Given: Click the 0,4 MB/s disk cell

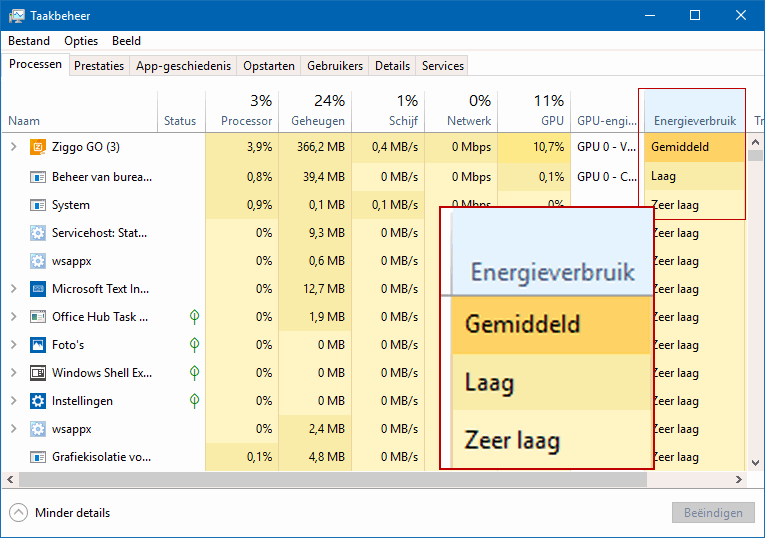Looking at the screenshot, I should pos(388,147).
